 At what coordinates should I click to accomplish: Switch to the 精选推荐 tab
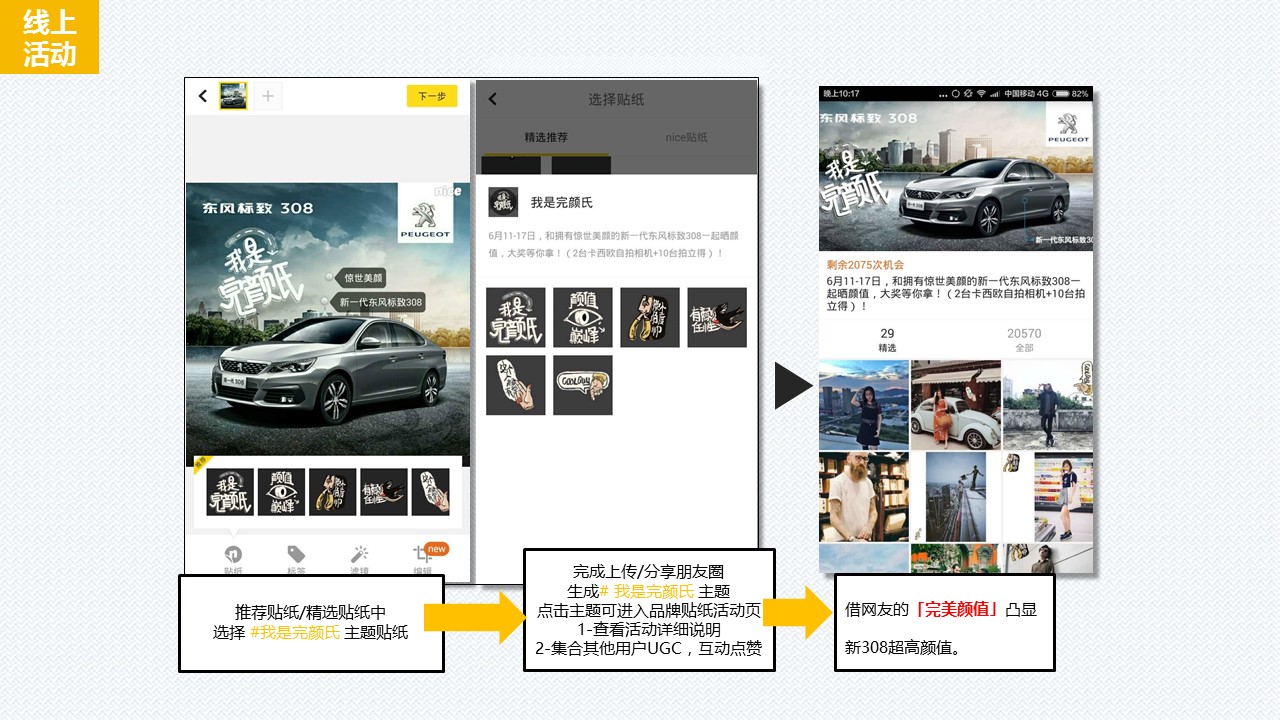[546, 137]
